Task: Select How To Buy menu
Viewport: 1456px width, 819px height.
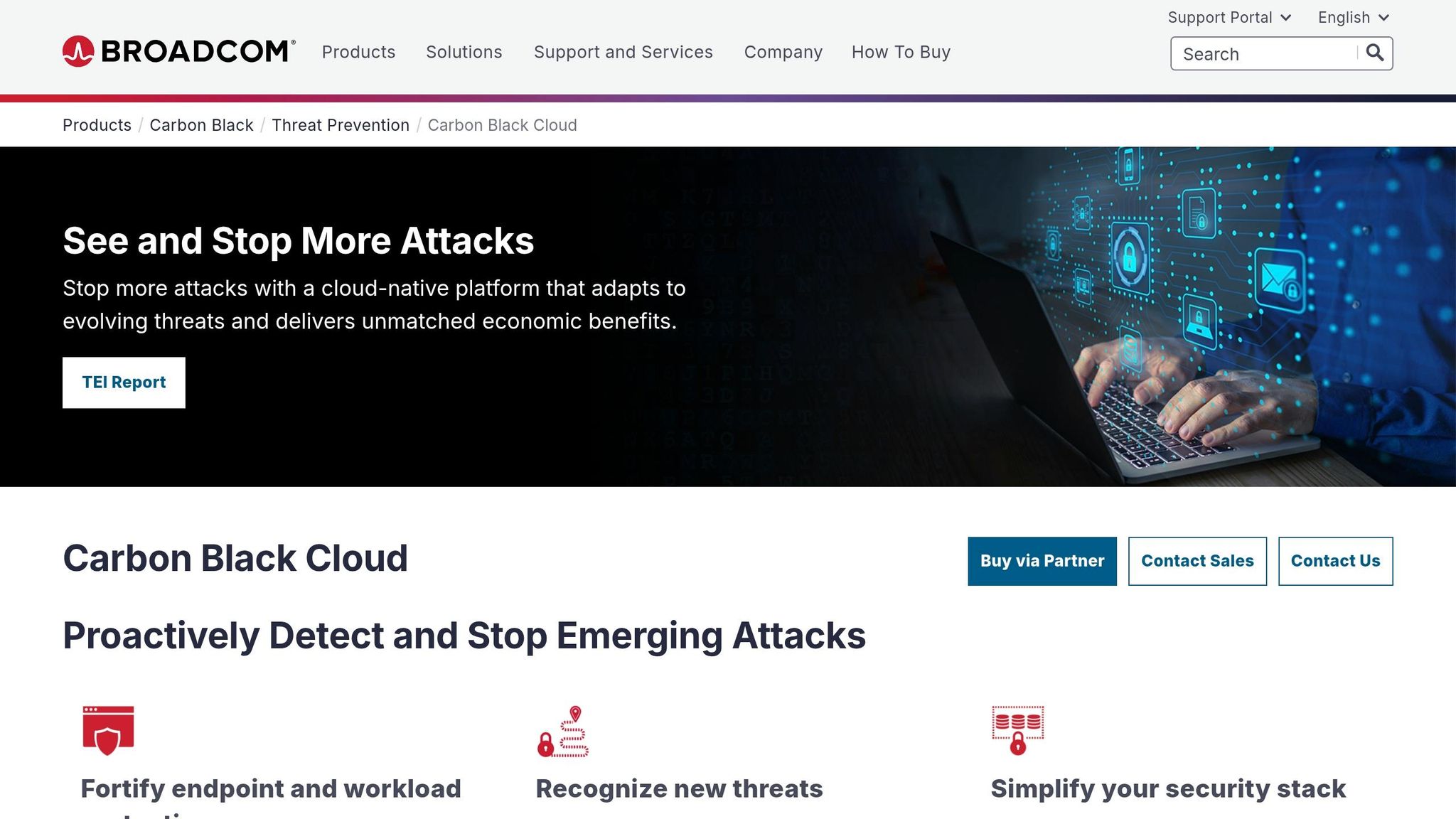Action: (x=901, y=52)
